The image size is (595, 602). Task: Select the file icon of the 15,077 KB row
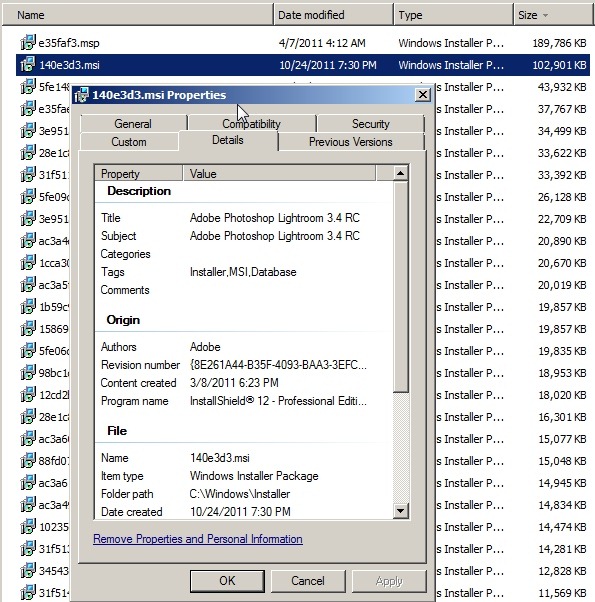(x=28, y=438)
